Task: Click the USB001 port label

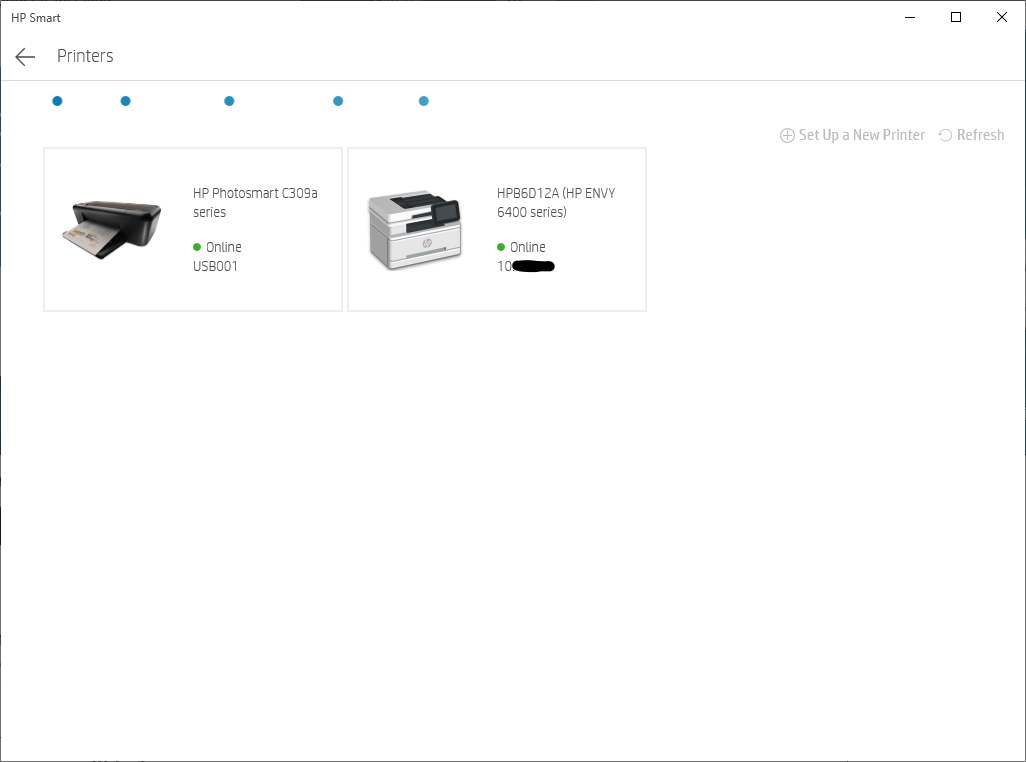Action: [215, 266]
